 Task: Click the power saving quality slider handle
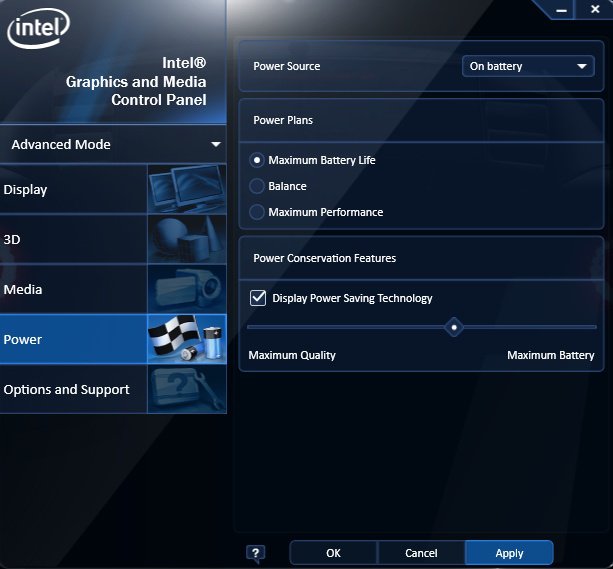click(454, 327)
